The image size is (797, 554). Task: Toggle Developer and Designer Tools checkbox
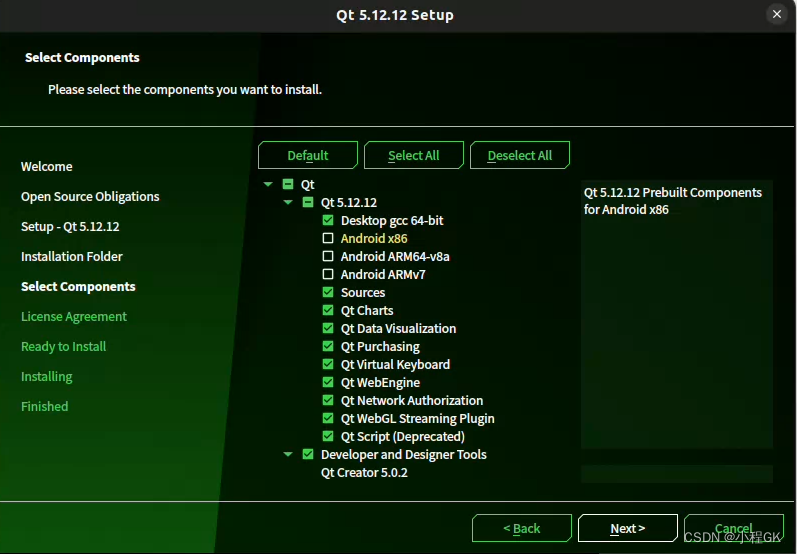[308, 454]
